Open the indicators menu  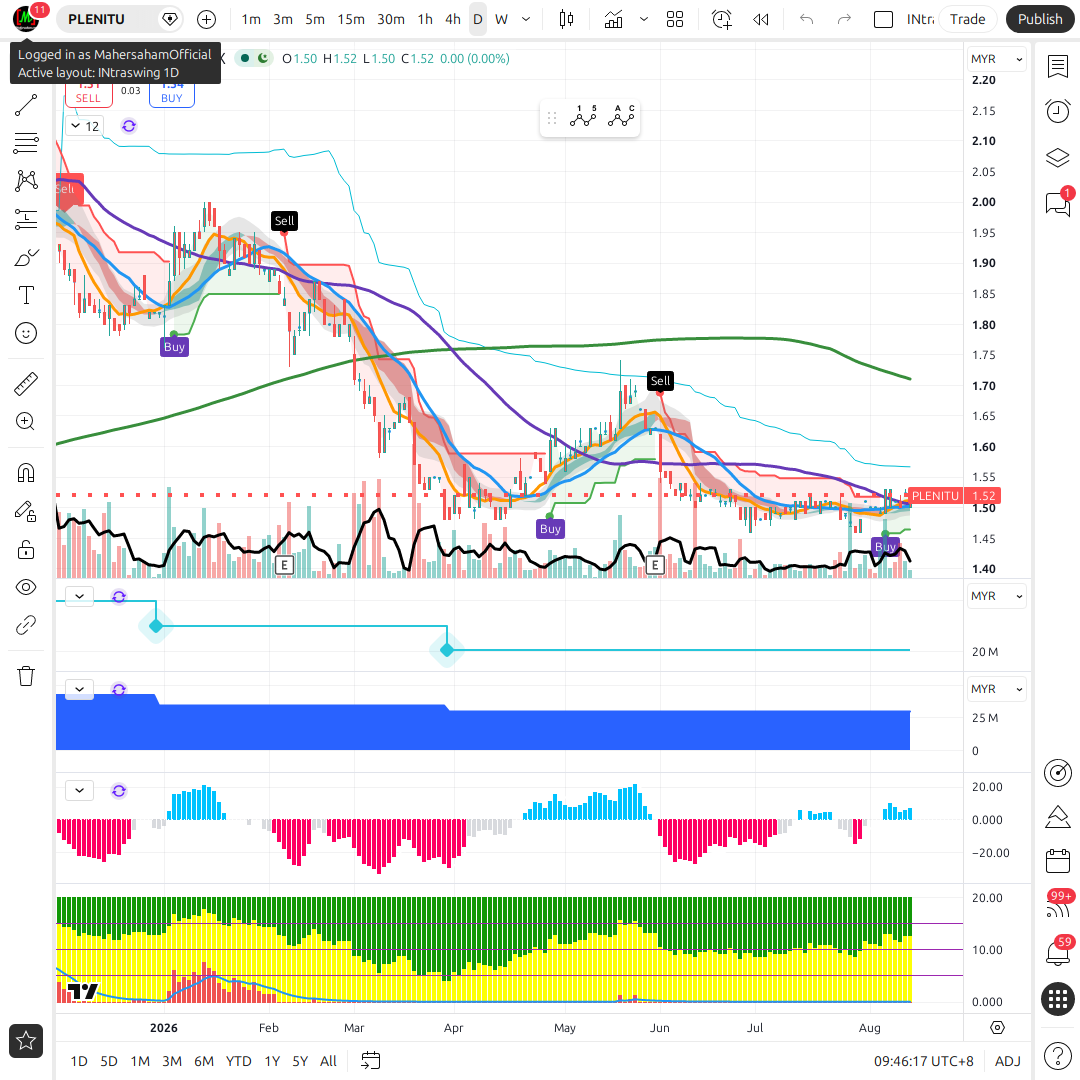(613, 19)
